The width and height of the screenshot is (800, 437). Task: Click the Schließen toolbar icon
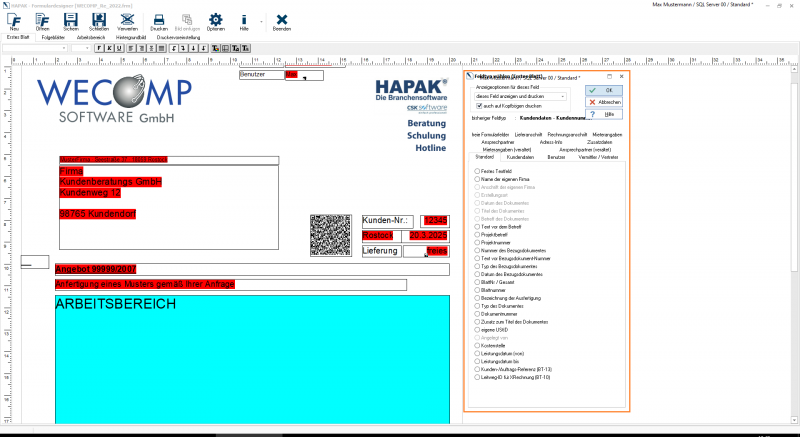pyautogui.click(x=99, y=21)
